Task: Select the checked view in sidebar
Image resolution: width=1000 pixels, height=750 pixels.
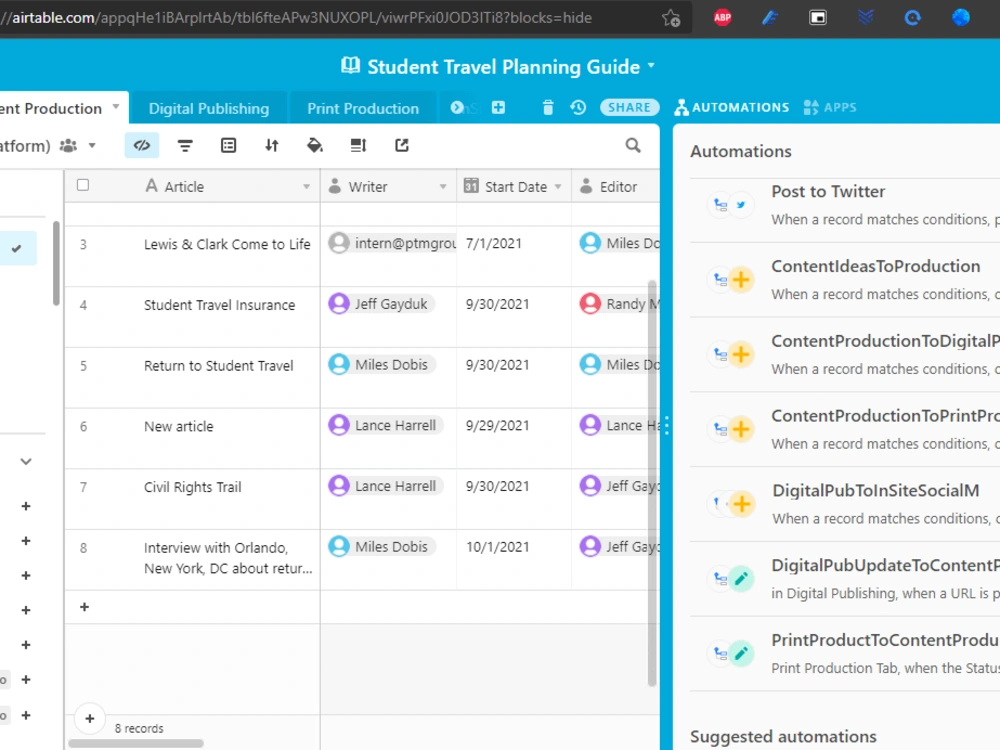Action: point(18,248)
